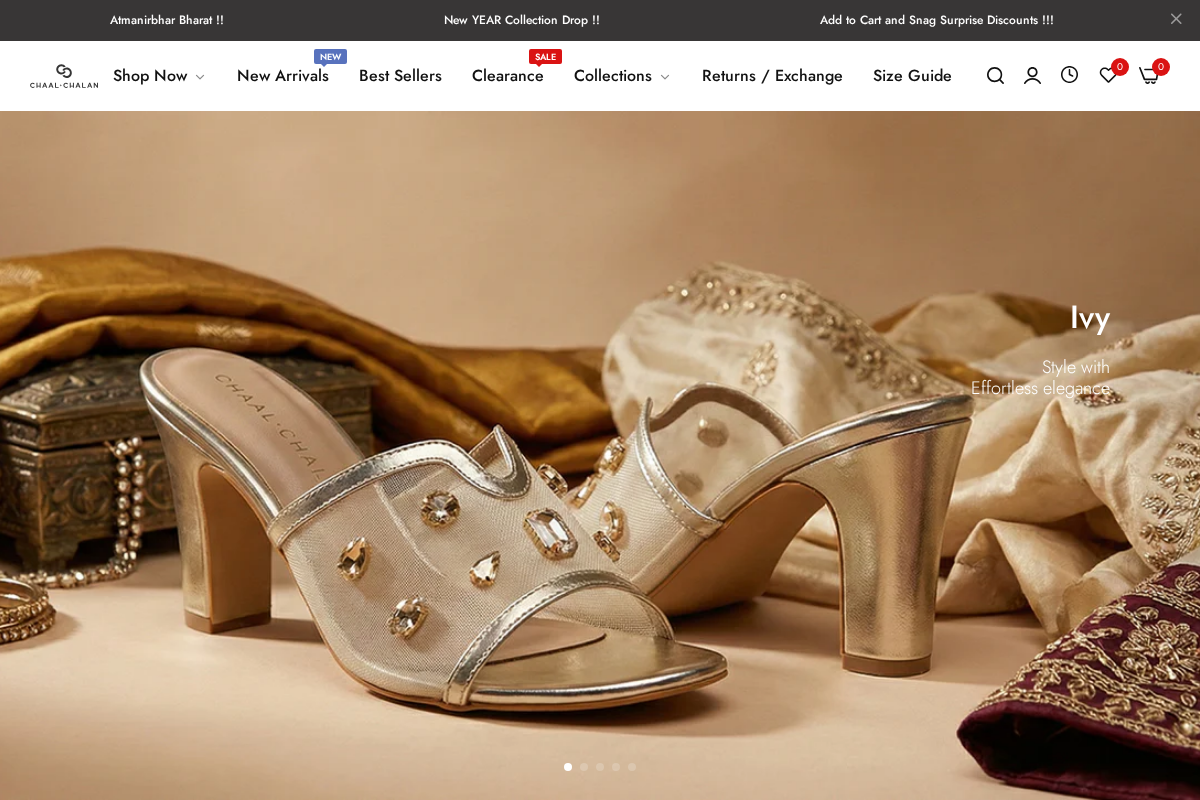Open the Returns / Exchange page
This screenshot has width=1200, height=800.
[772, 76]
